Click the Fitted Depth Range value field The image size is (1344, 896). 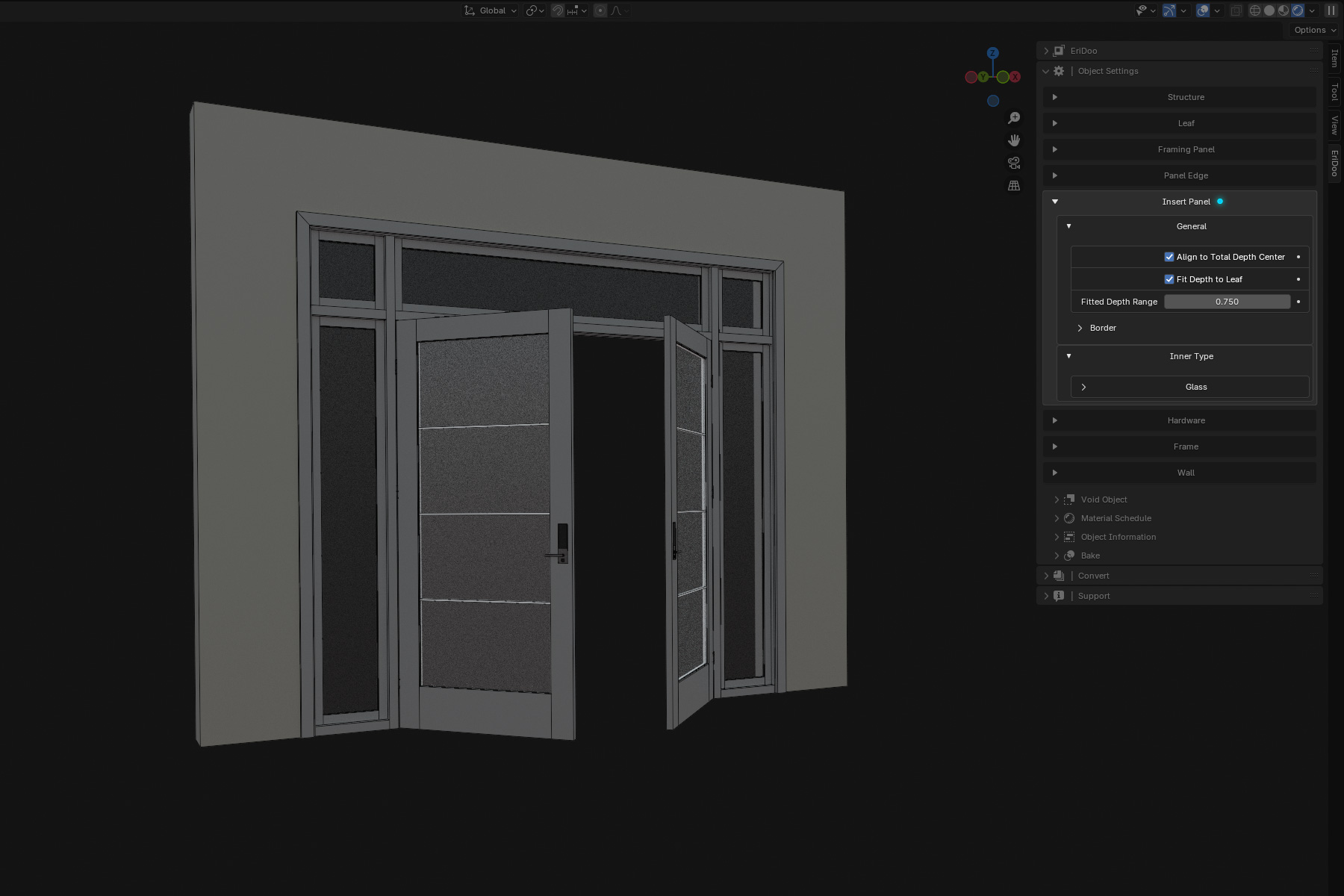(x=1227, y=302)
